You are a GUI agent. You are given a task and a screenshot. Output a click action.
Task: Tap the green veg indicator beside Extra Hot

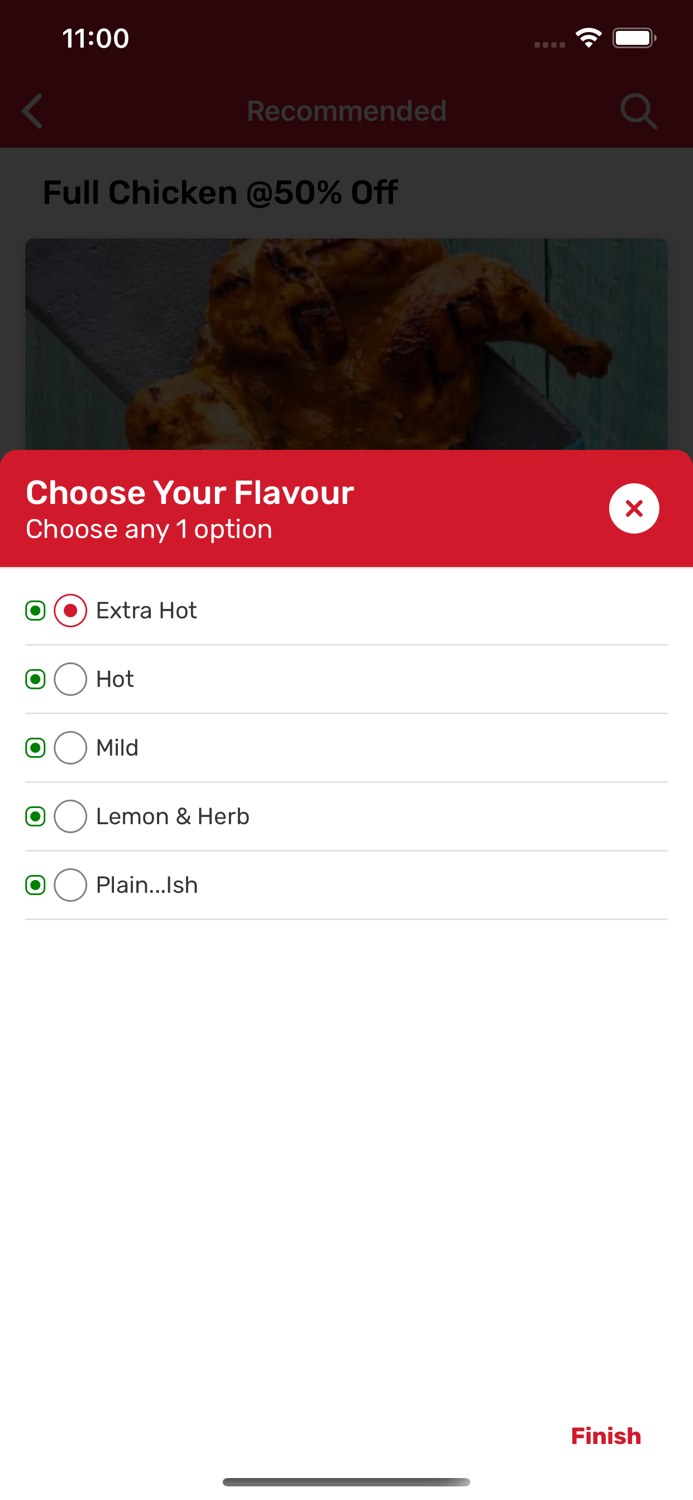[x=36, y=610]
